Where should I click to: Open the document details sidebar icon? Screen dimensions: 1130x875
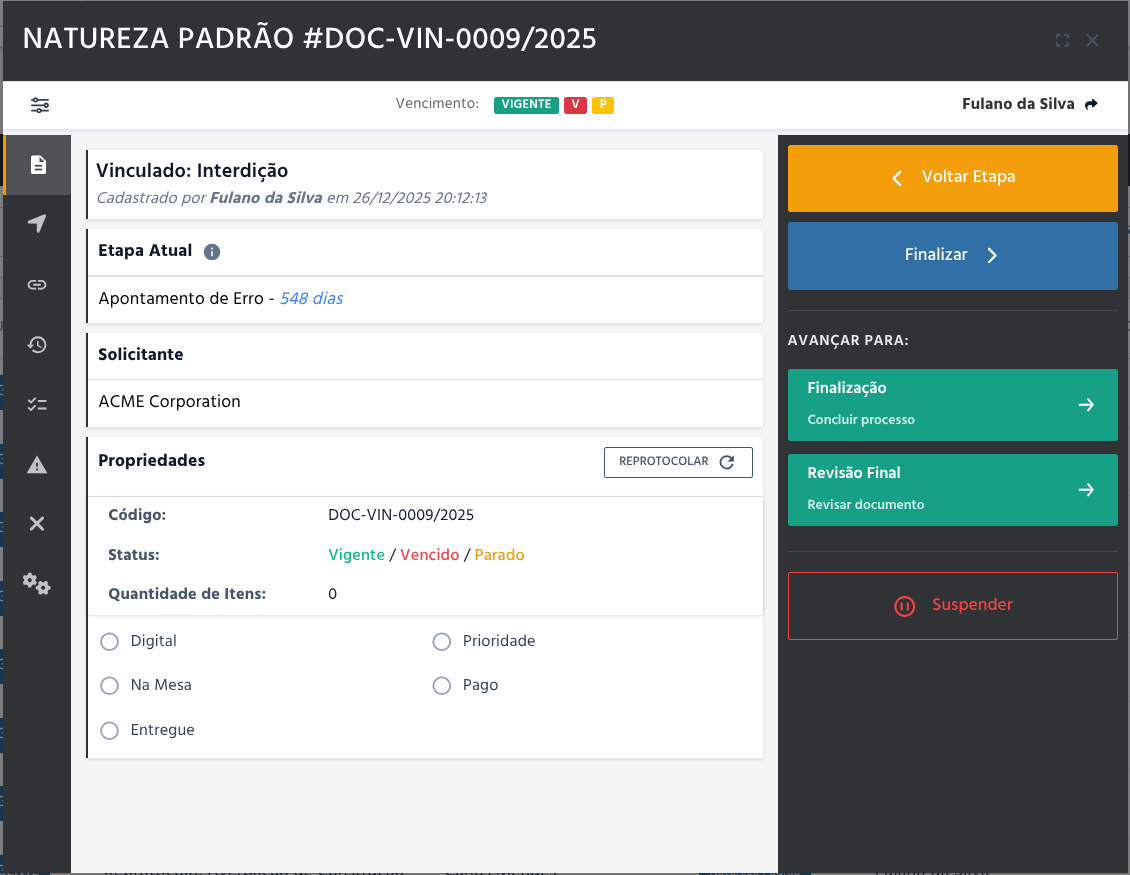click(x=37, y=164)
